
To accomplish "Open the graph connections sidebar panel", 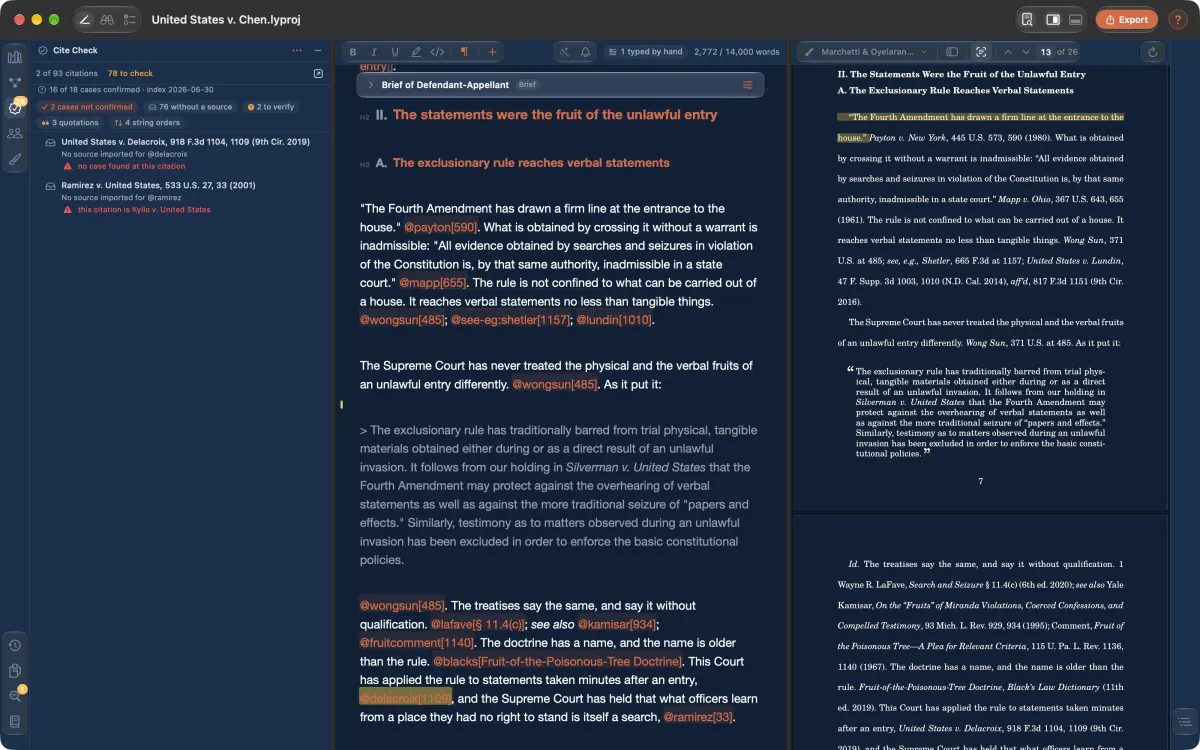I will (x=15, y=82).
